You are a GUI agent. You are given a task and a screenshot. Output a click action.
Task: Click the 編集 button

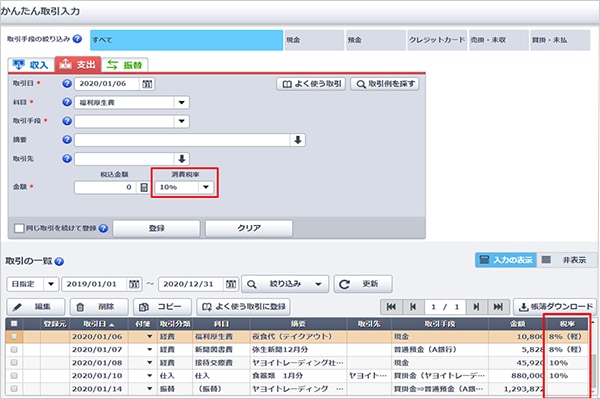click(x=36, y=307)
